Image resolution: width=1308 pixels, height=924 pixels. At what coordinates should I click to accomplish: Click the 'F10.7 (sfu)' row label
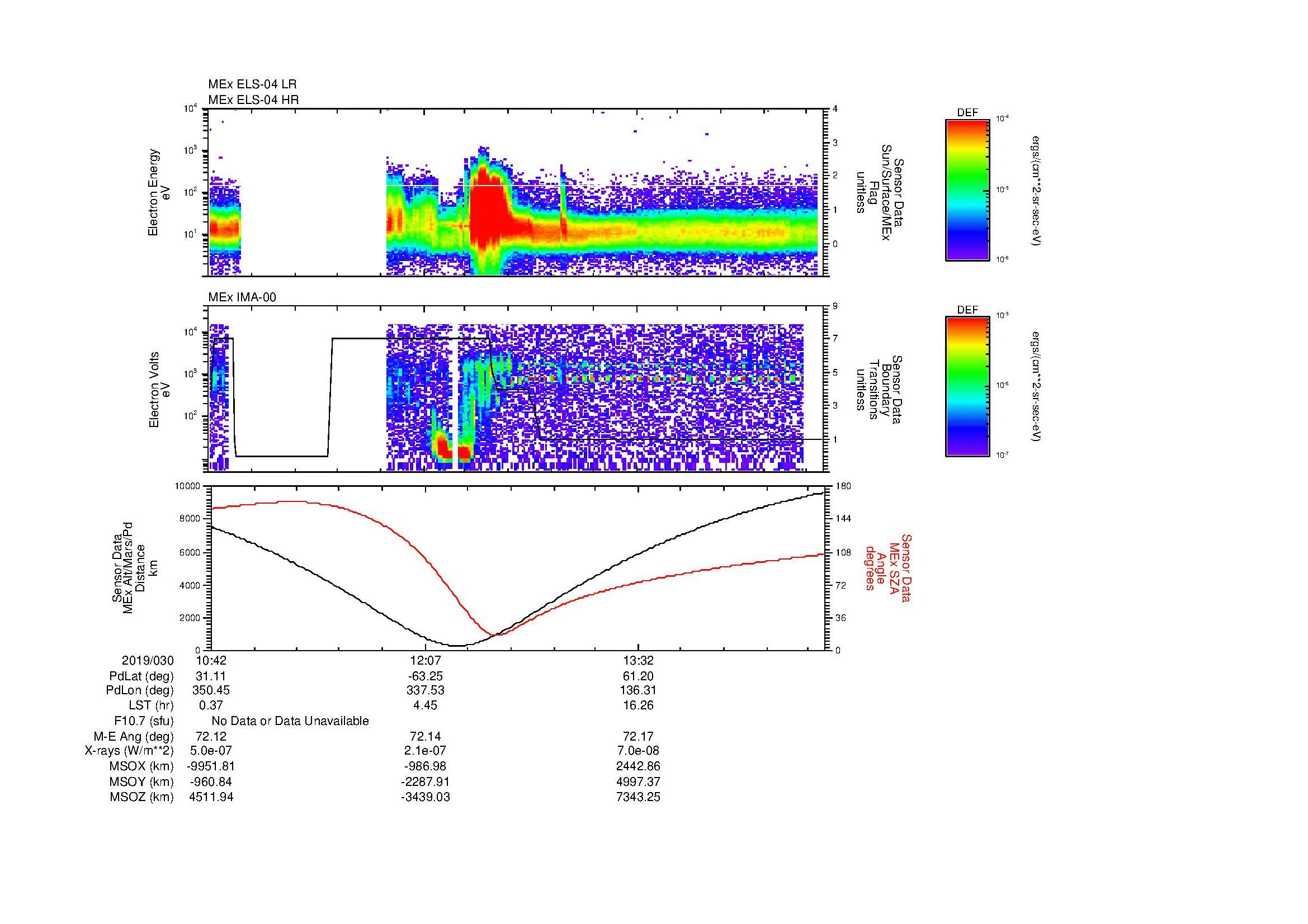144,721
